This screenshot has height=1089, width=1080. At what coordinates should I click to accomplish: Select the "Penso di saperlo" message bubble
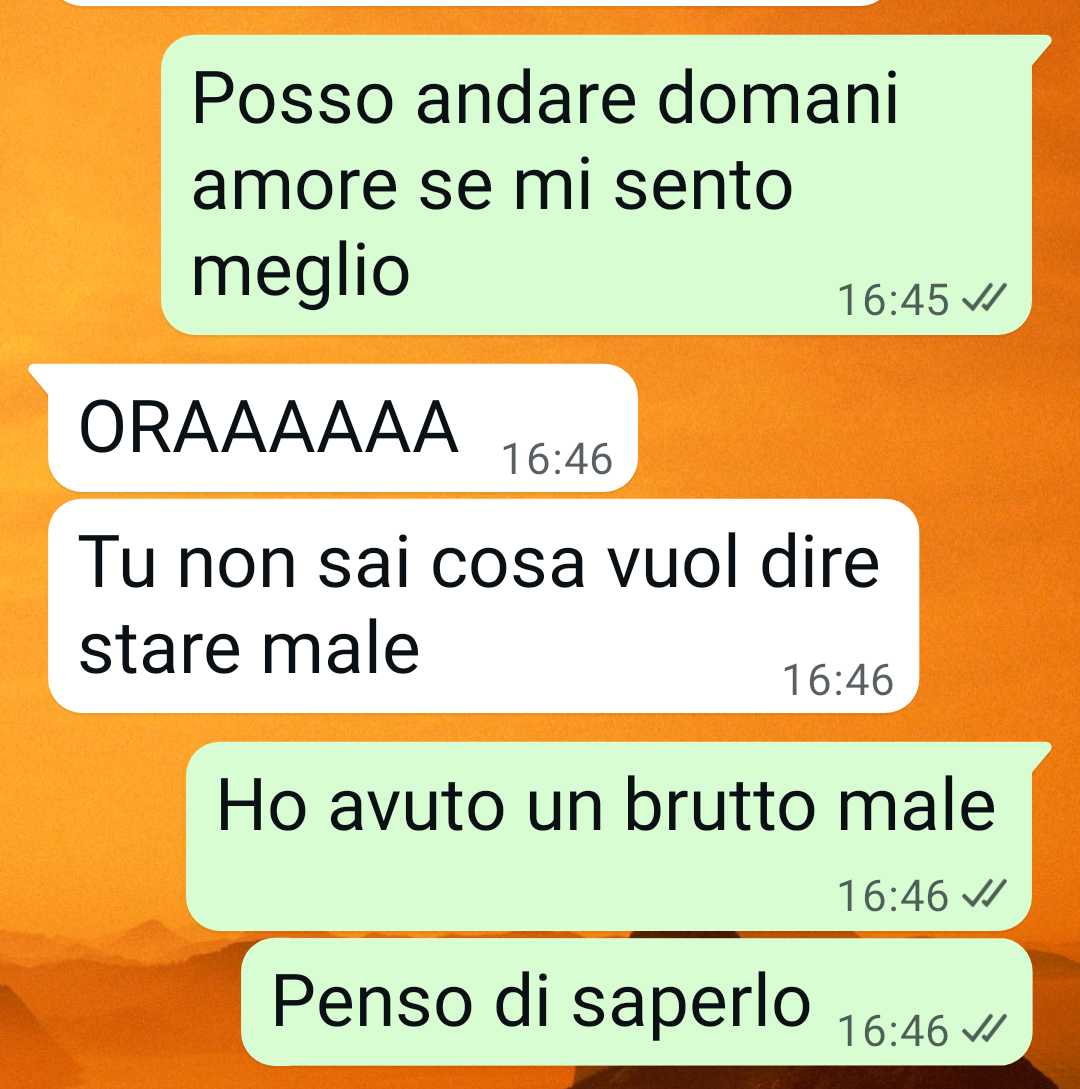636,1002
